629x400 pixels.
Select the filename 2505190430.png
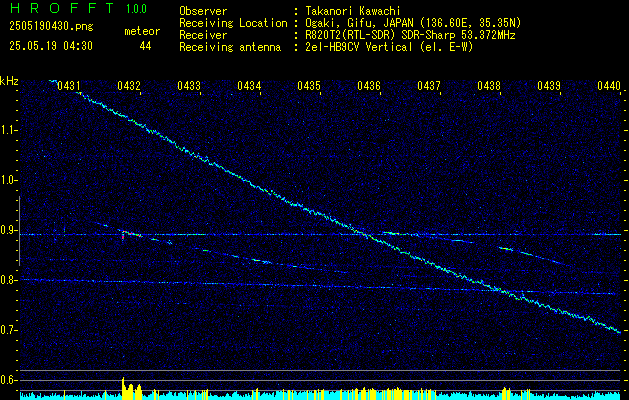click(x=51, y=26)
